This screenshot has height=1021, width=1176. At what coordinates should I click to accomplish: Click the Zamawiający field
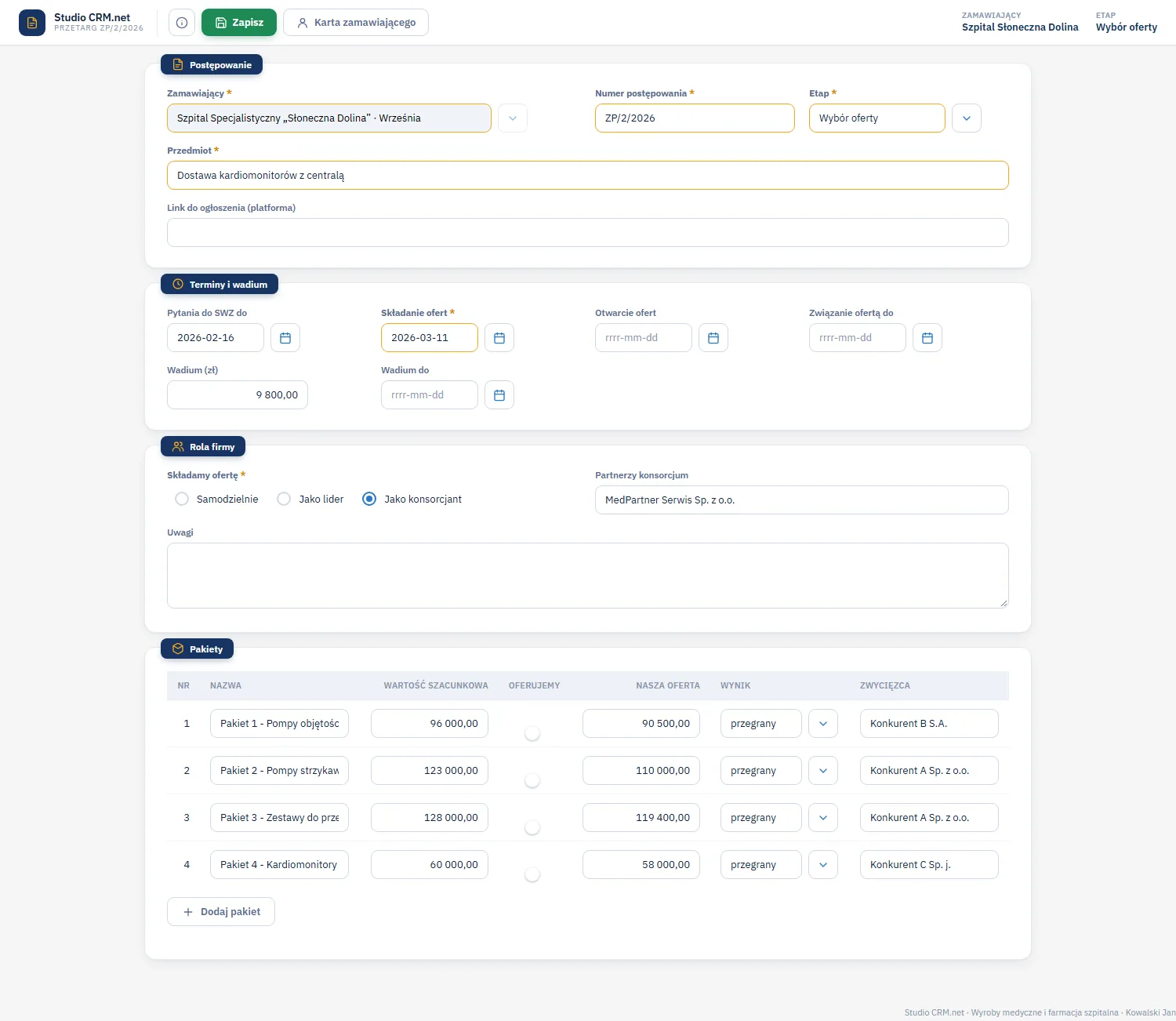329,118
